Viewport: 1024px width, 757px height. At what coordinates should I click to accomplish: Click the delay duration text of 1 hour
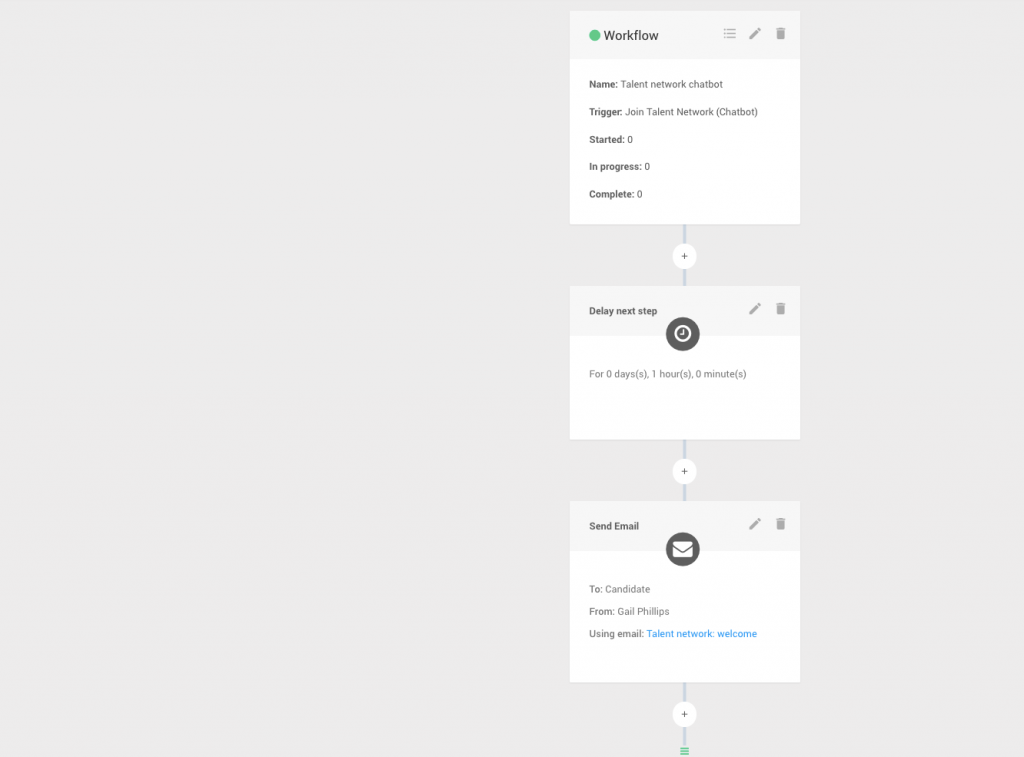point(667,374)
